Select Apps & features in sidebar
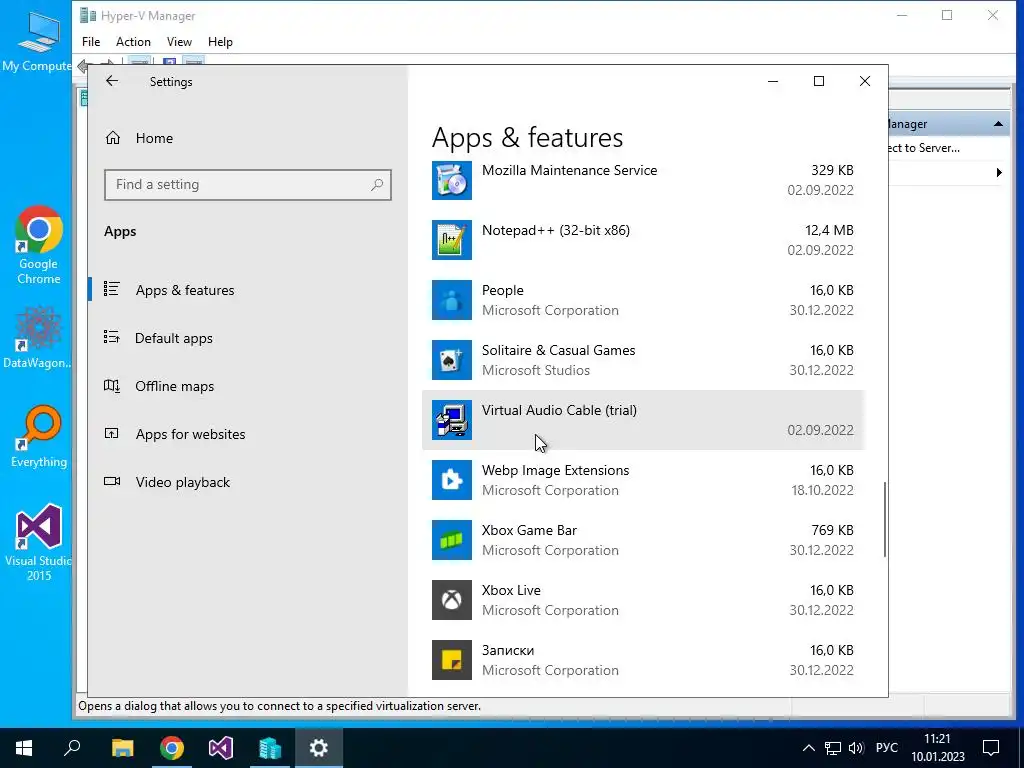Image resolution: width=1024 pixels, height=768 pixels. [x=248, y=290]
